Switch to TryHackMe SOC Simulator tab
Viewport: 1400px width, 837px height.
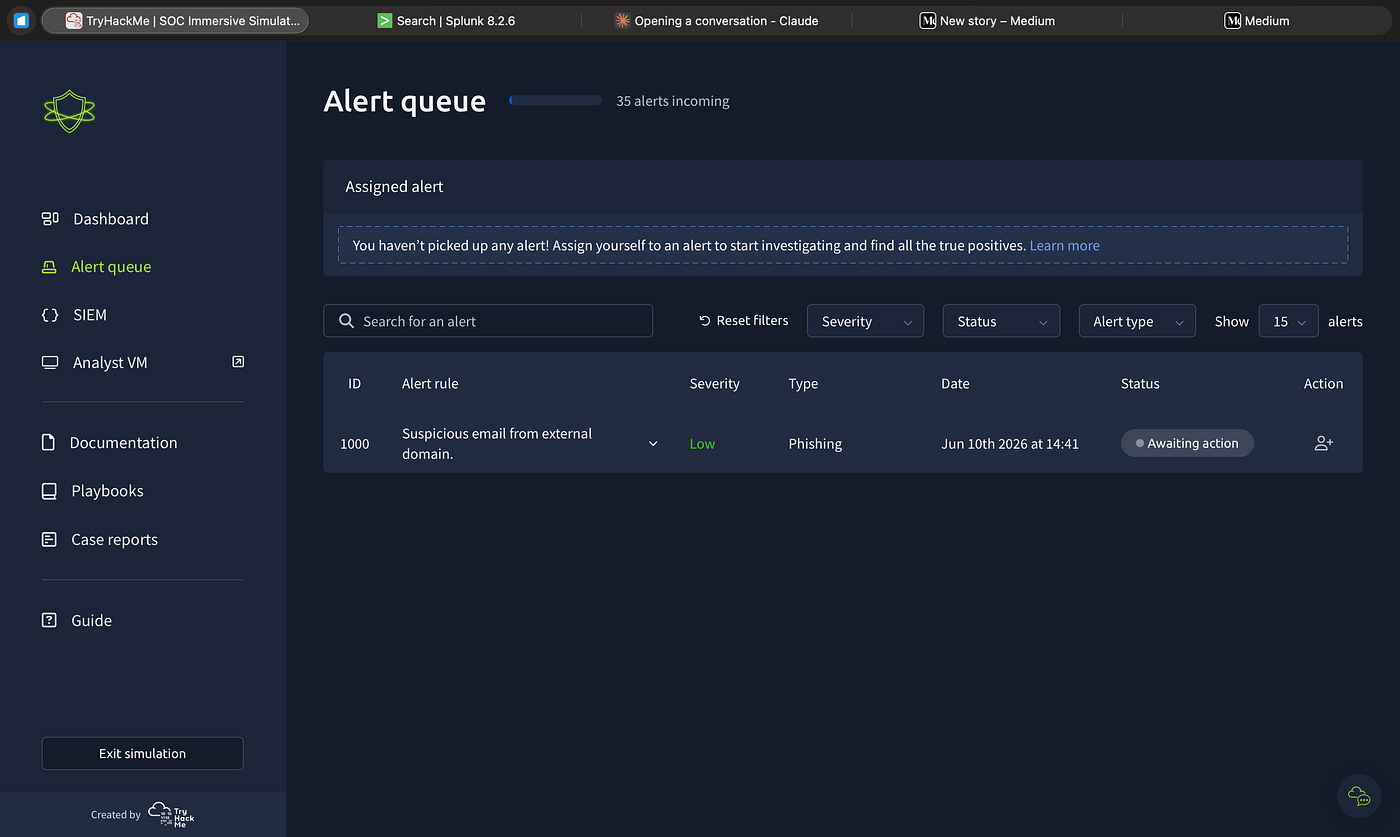(175, 20)
